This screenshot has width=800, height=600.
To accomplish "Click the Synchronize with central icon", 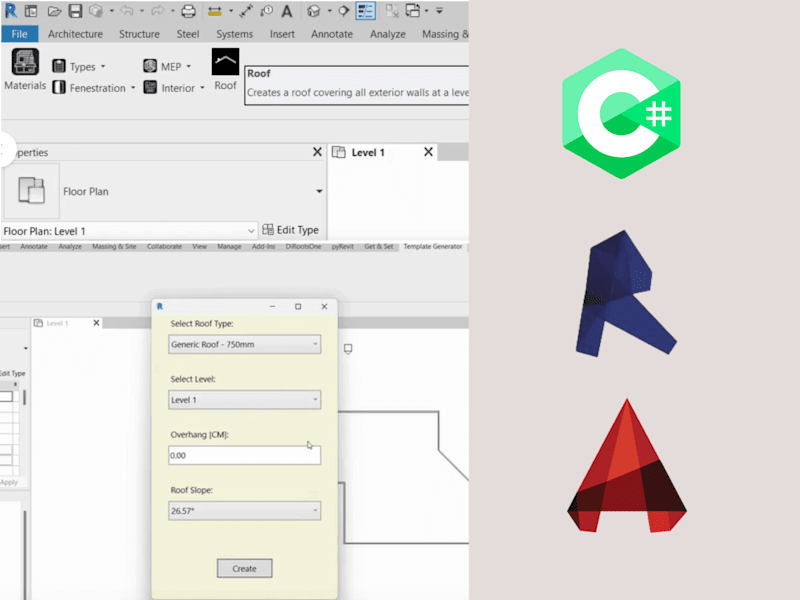I will pyautogui.click(x=96, y=11).
